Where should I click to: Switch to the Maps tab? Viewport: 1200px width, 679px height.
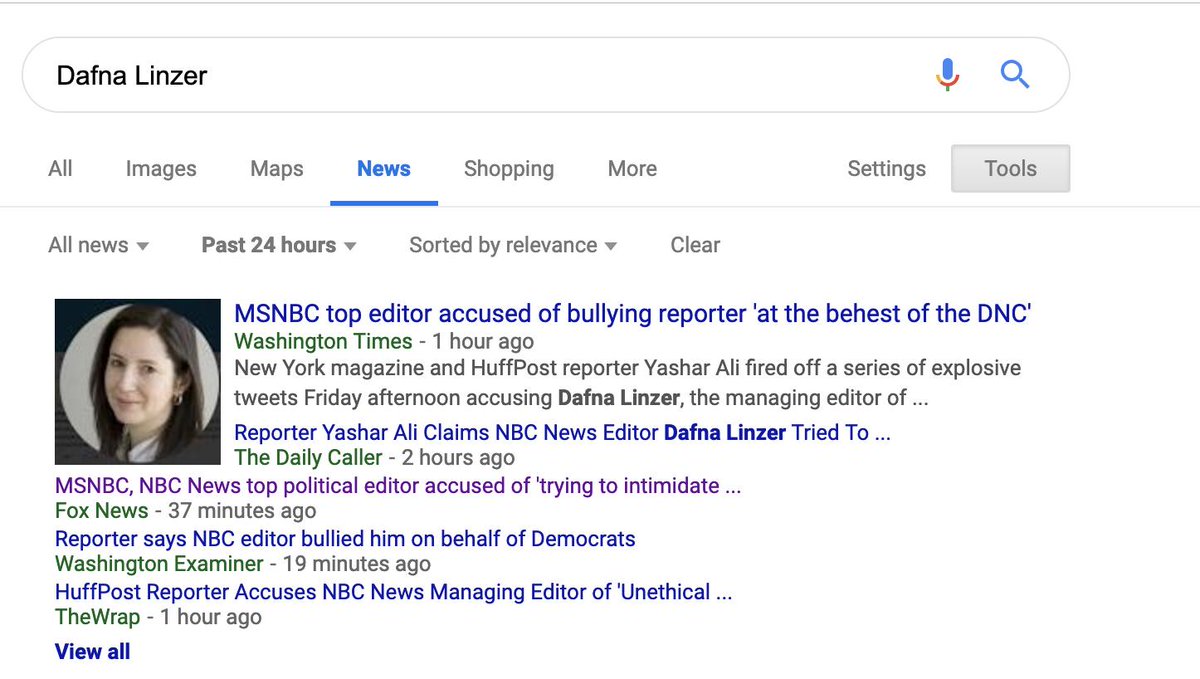(277, 169)
